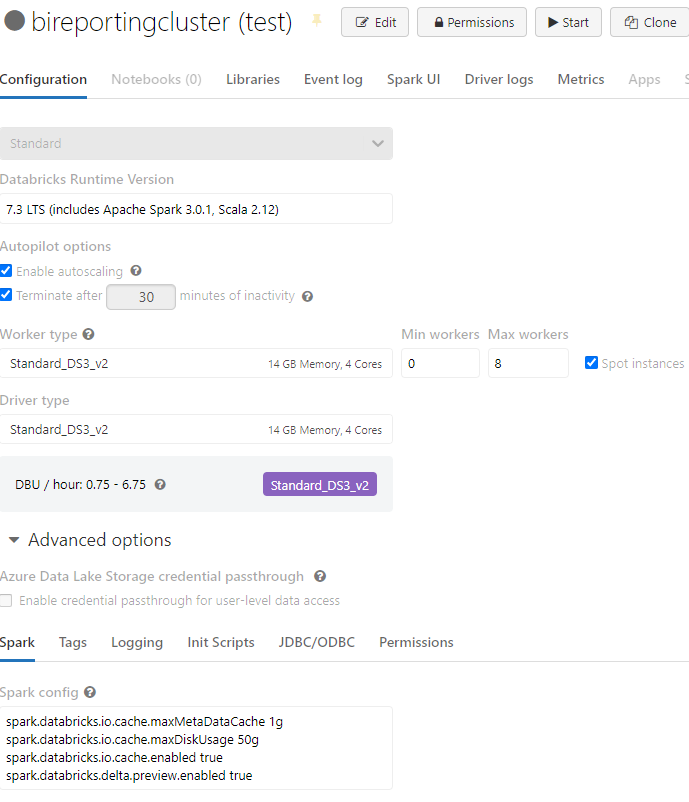The width and height of the screenshot is (689, 802).
Task: Toggle the Spot instances checkbox
Action: (591, 363)
